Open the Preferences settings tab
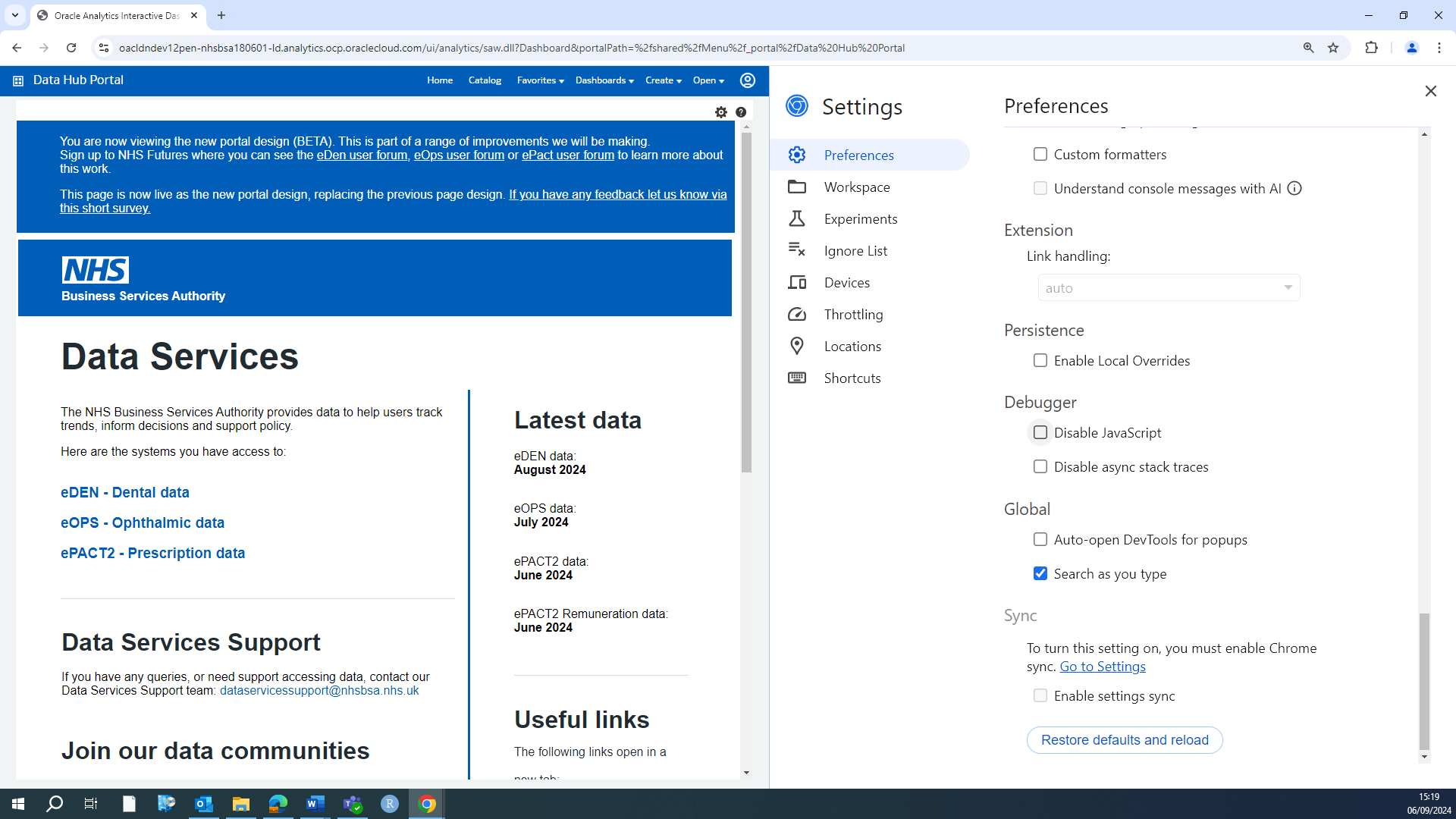Viewport: 1456px width, 819px height. pos(870,155)
